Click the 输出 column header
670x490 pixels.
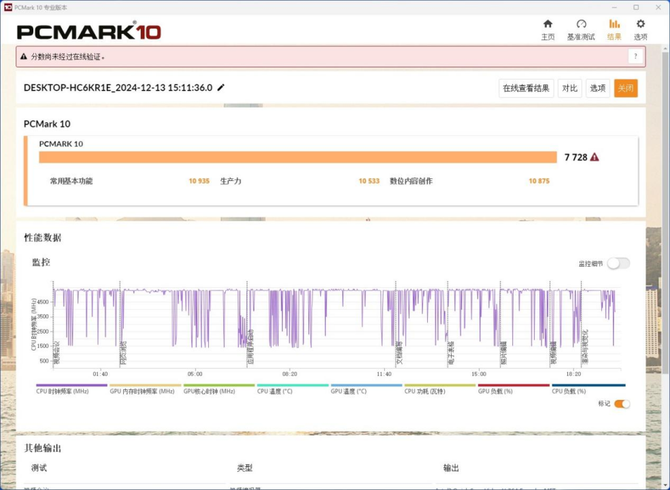coord(451,468)
